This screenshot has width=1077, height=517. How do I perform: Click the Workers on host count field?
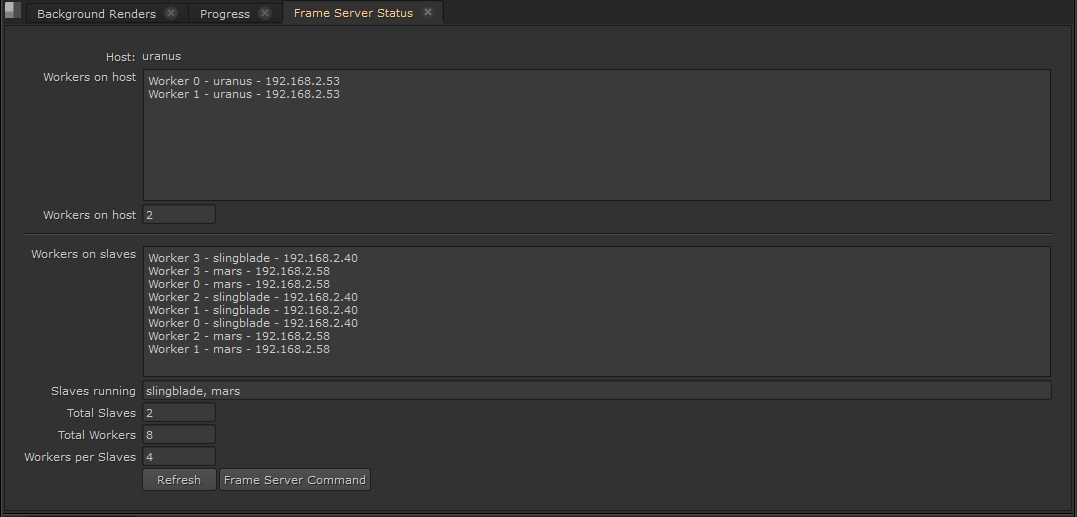[x=179, y=215]
